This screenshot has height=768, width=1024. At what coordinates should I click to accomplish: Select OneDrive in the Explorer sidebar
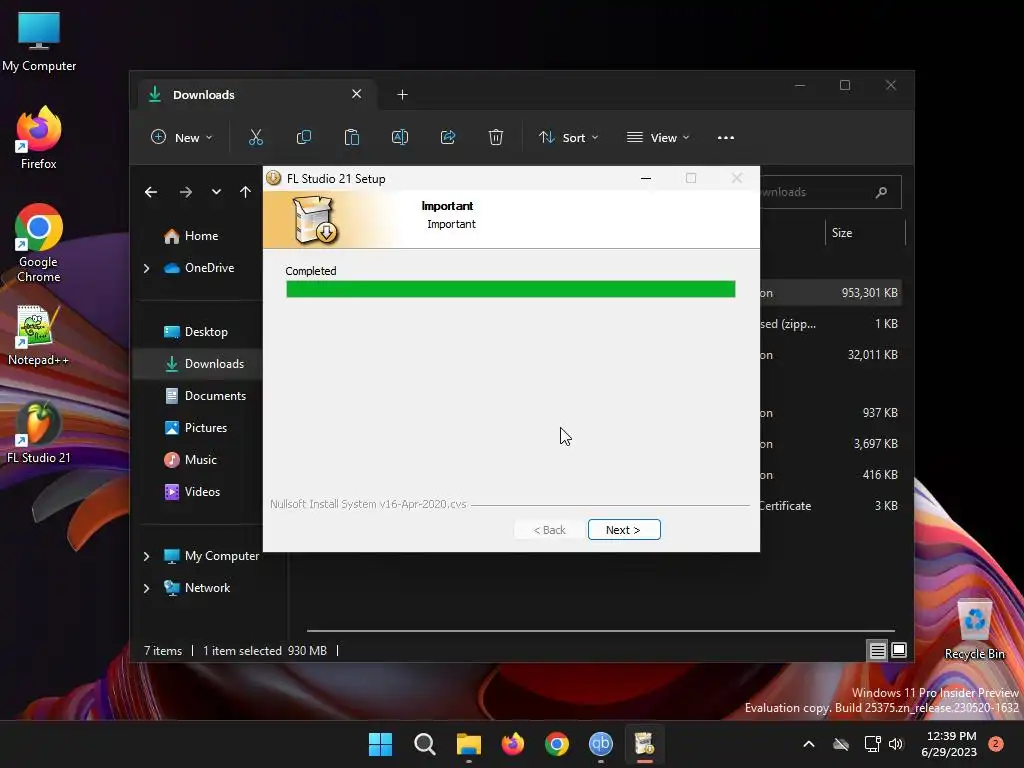(x=199, y=268)
